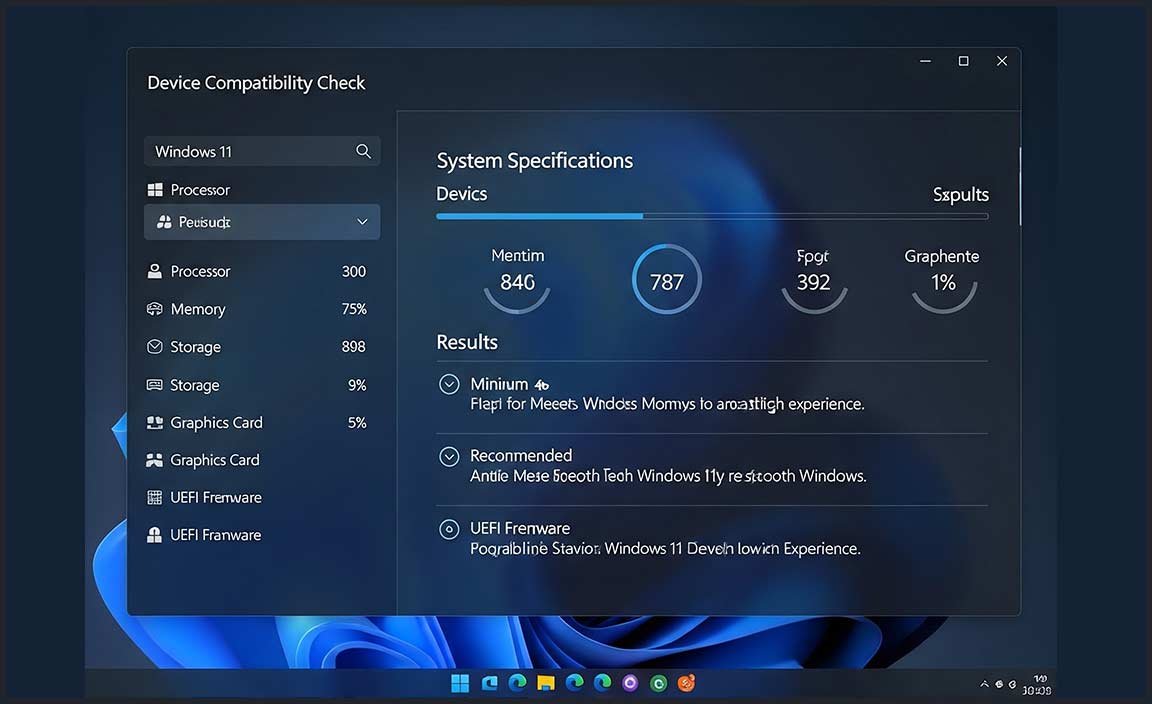Click the Graphics Card value 5%

357,423
